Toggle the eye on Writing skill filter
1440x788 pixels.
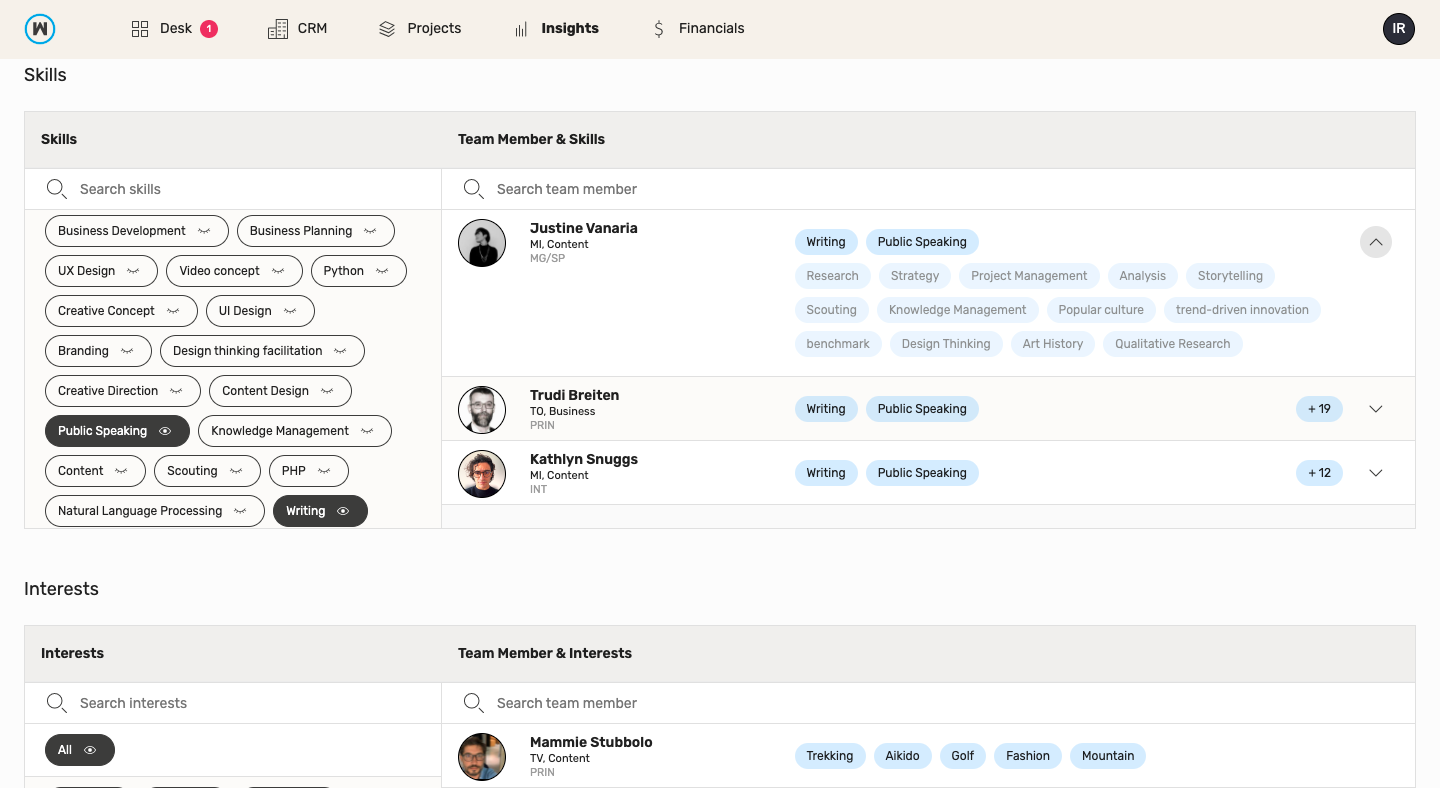pos(343,511)
